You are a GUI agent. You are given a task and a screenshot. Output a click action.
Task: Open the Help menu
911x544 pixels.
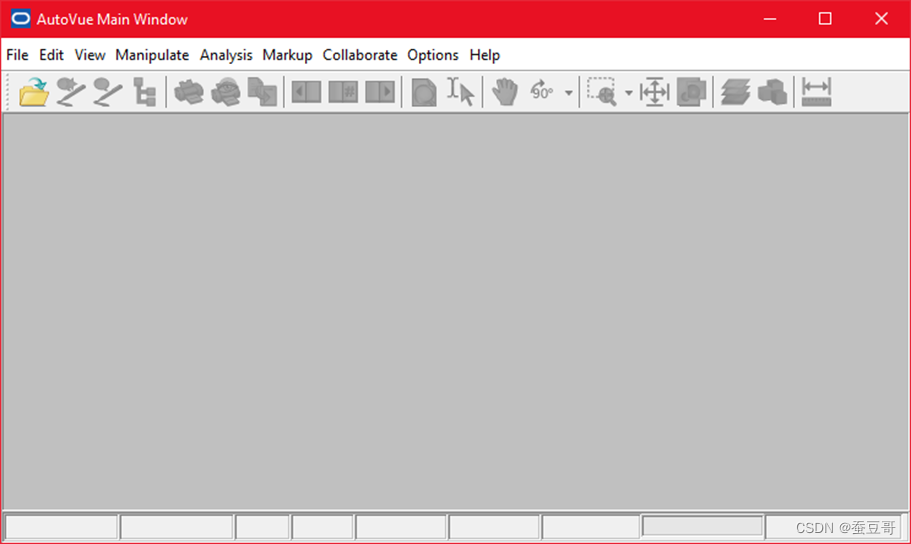[x=485, y=55]
